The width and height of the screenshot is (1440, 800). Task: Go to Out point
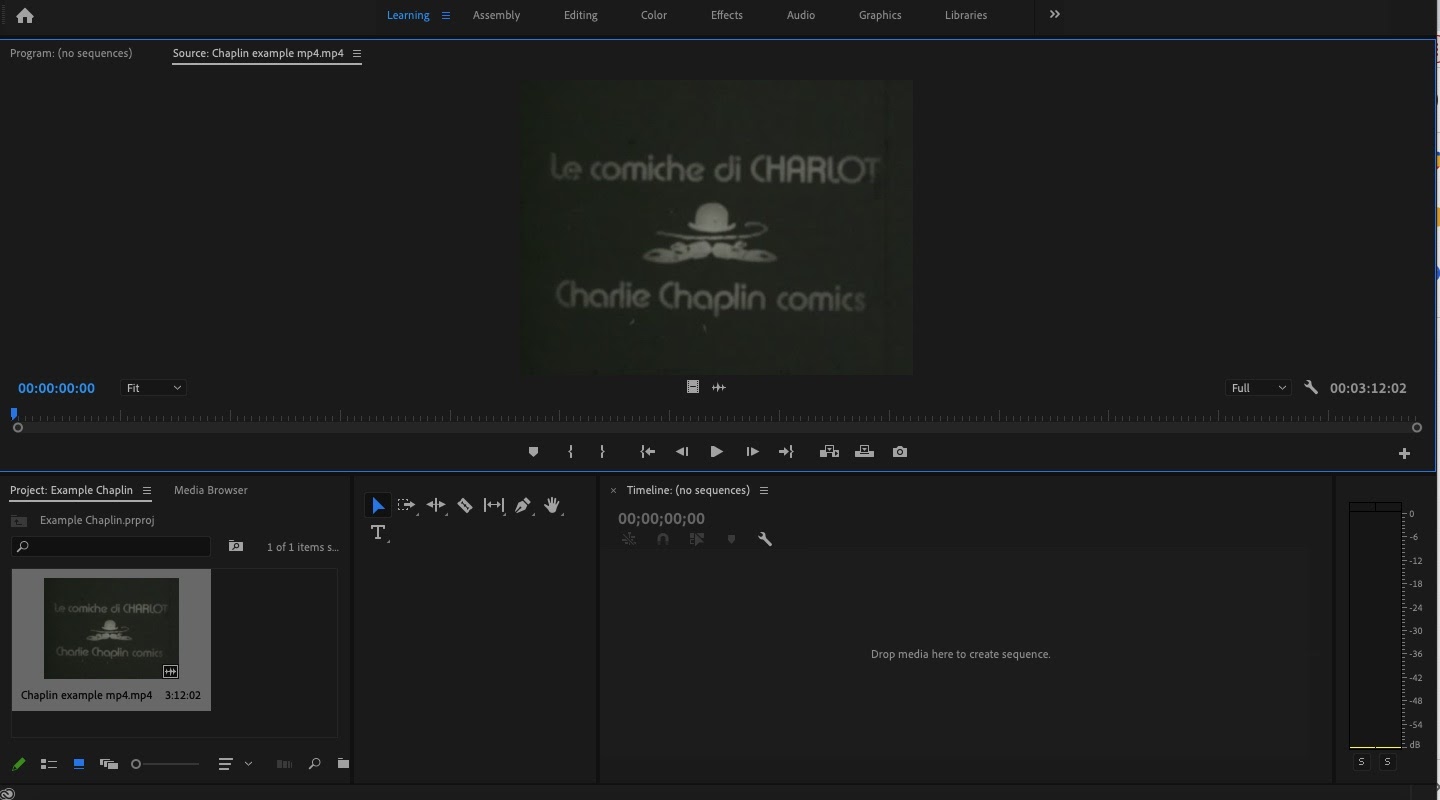click(x=786, y=452)
